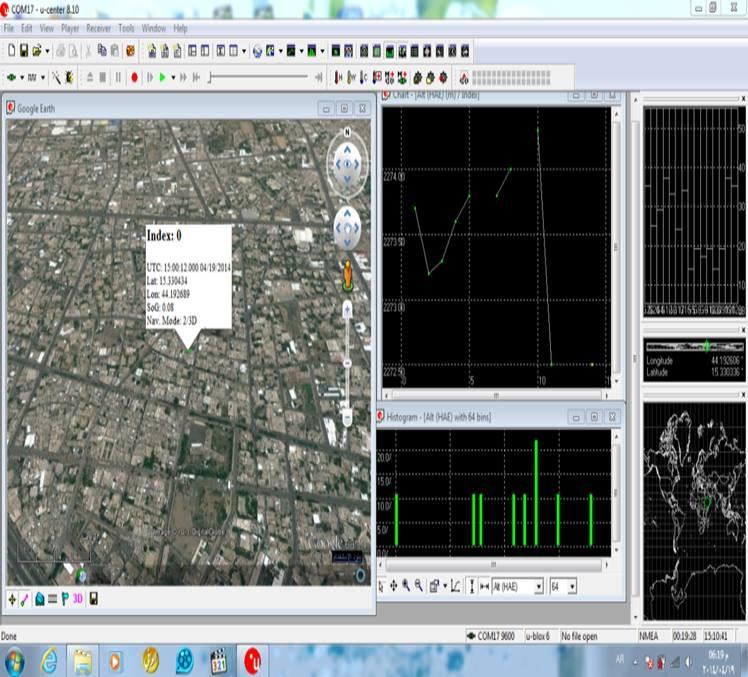Click the red Record button

click(135, 77)
